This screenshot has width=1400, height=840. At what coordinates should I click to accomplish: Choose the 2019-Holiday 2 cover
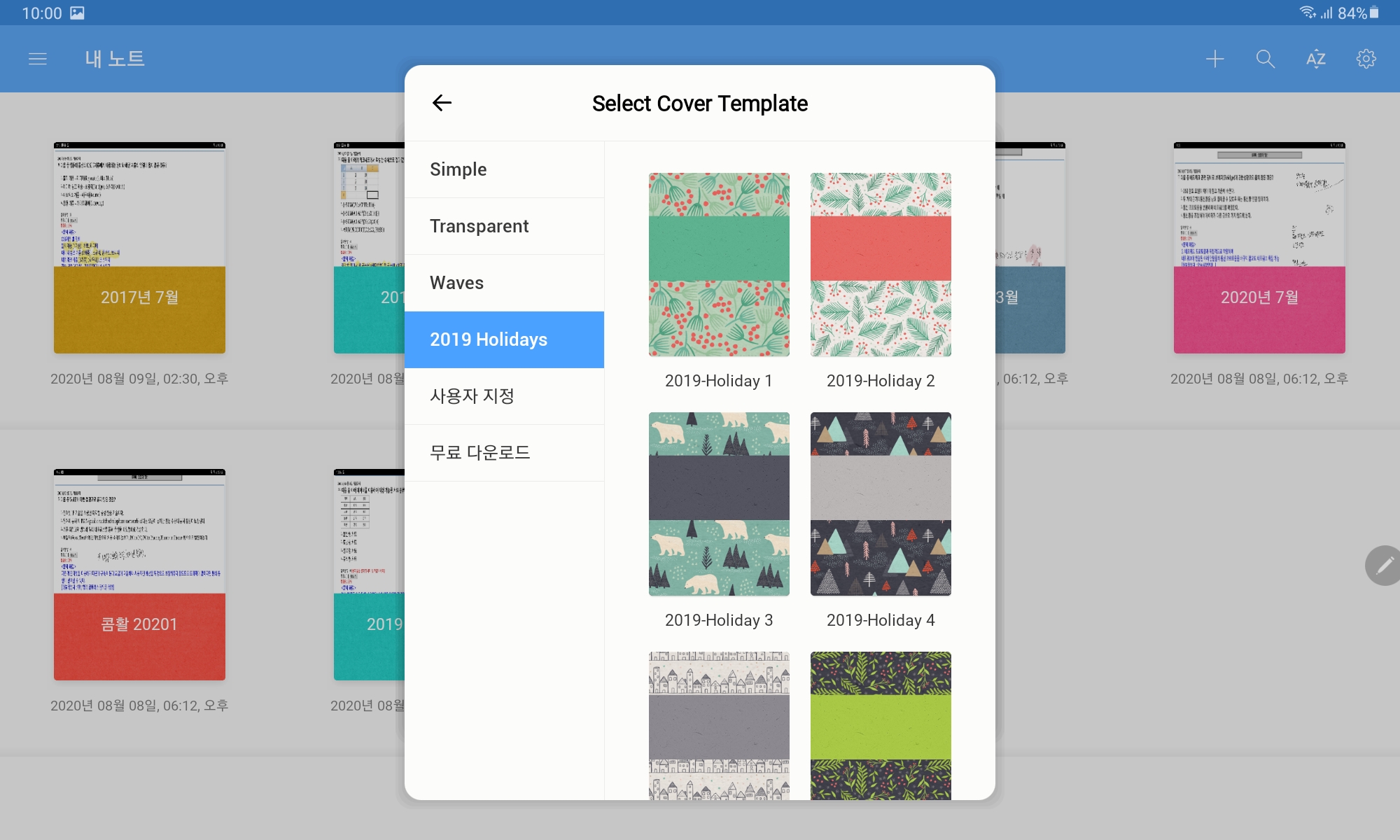[x=881, y=265]
